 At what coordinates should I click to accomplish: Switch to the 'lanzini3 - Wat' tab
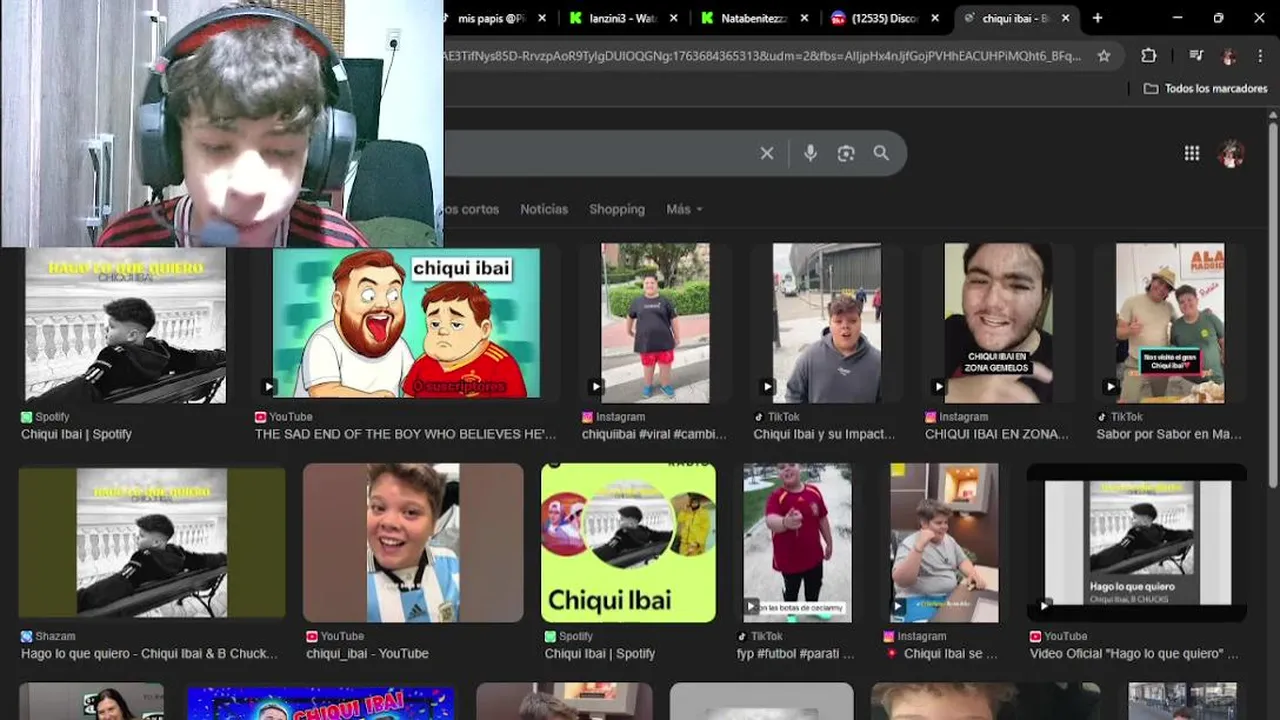click(x=622, y=18)
